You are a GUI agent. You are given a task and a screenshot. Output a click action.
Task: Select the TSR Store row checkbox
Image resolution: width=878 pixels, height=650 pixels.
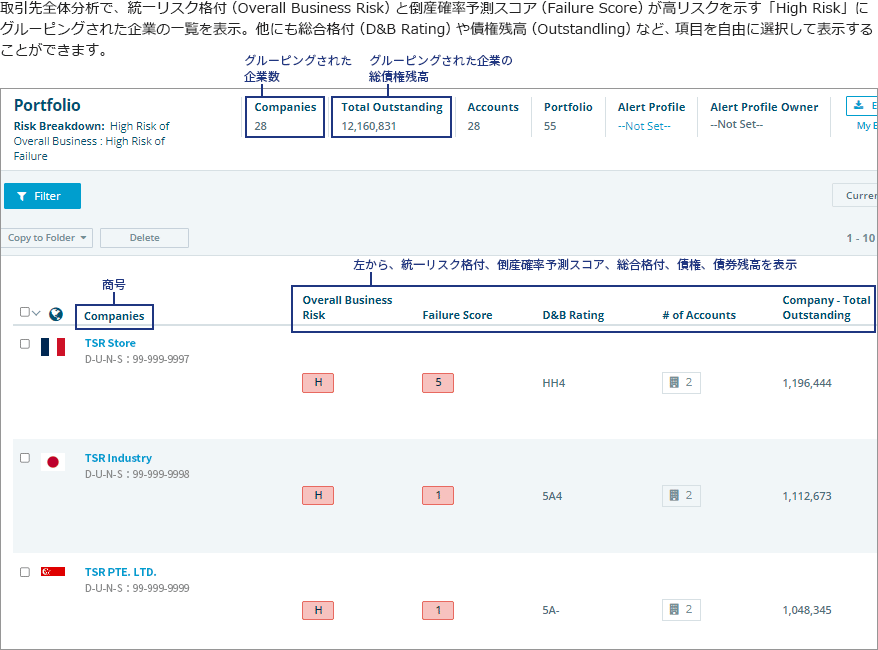click(25, 344)
